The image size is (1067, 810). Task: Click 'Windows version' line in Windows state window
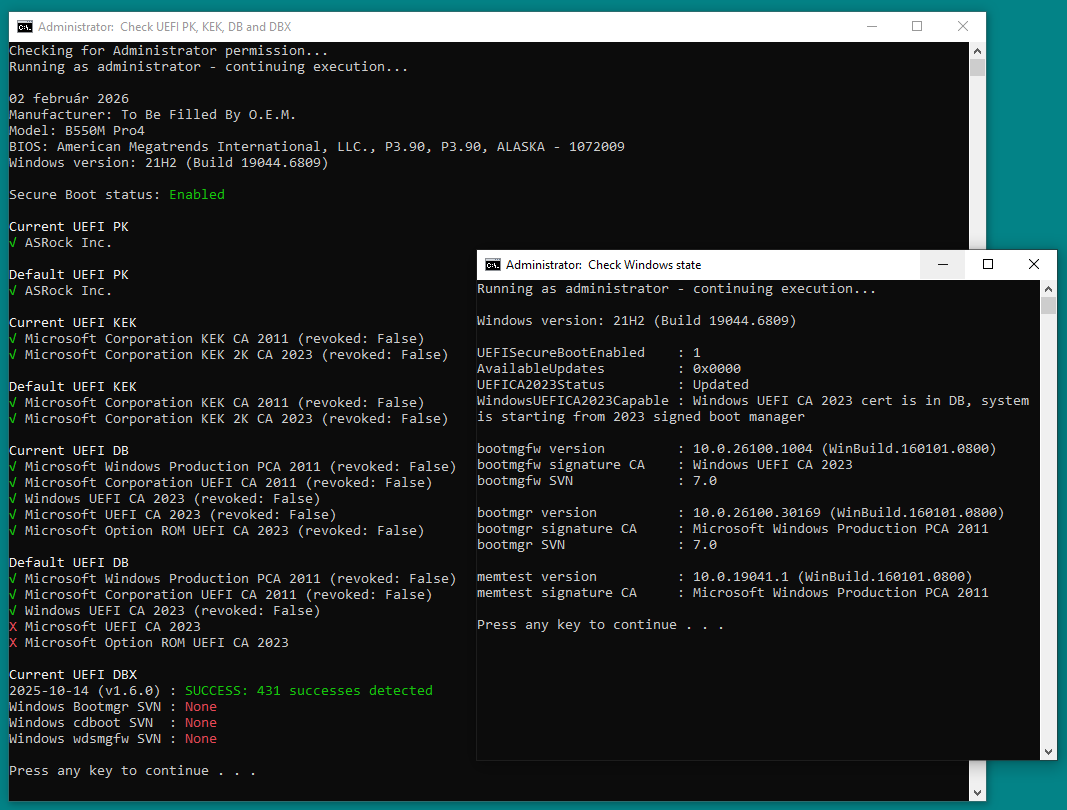636,321
